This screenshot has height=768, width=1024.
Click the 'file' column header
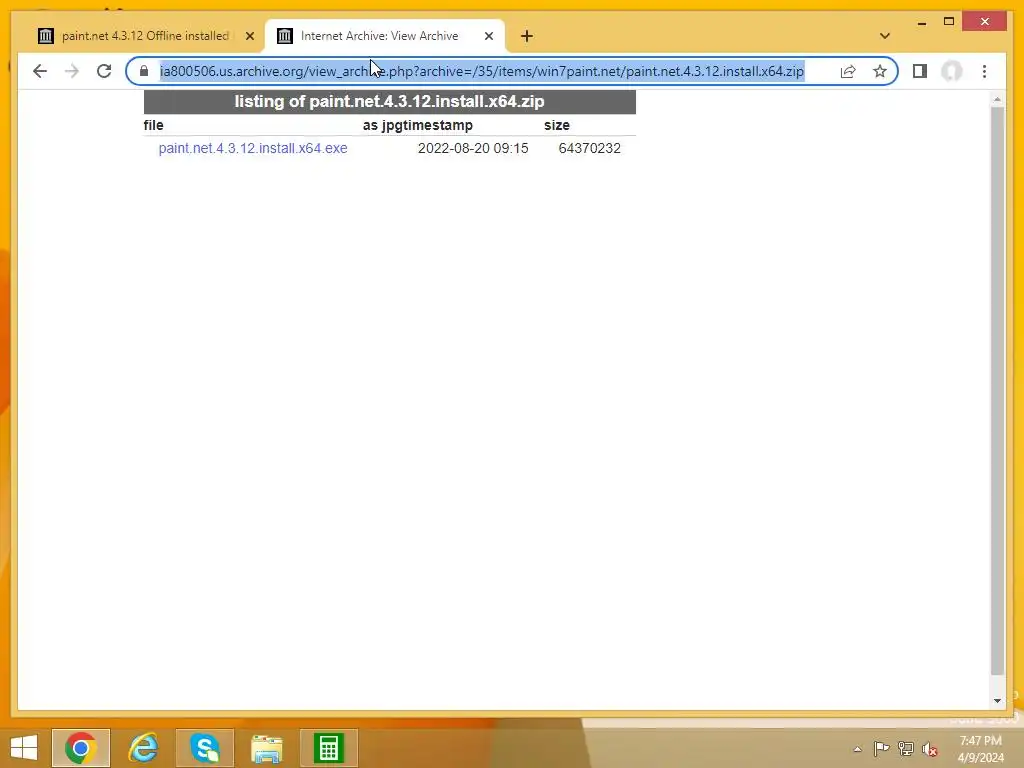(x=153, y=125)
